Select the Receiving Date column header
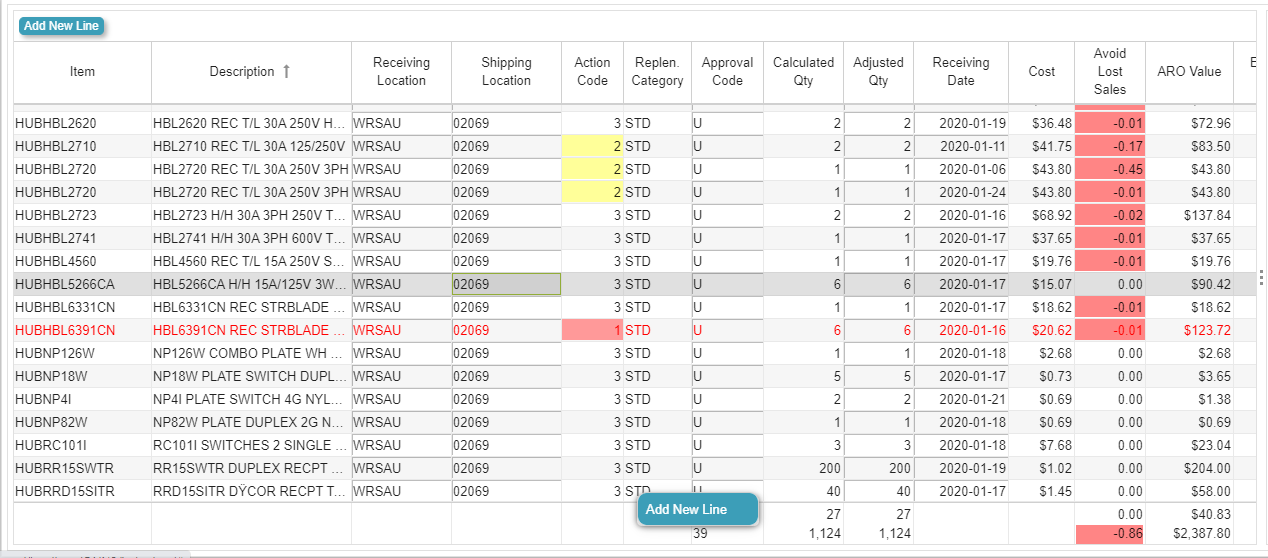Screen dimensions: 1268x558 point(960,72)
